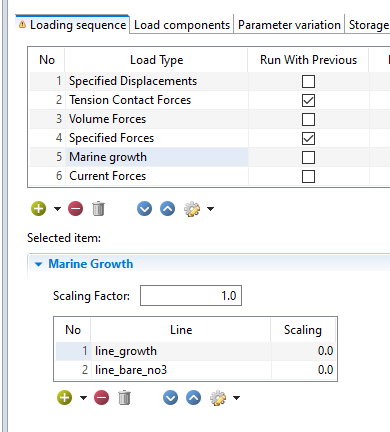This screenshot has width=390, height=432.
Task: Click the Scaling Factor input field
Action: click(x=191, y=295)
